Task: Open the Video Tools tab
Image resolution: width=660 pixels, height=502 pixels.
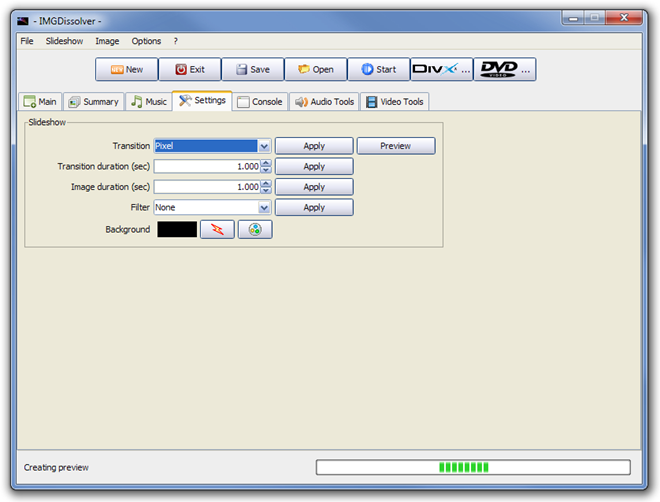Action: click(394, 102)
